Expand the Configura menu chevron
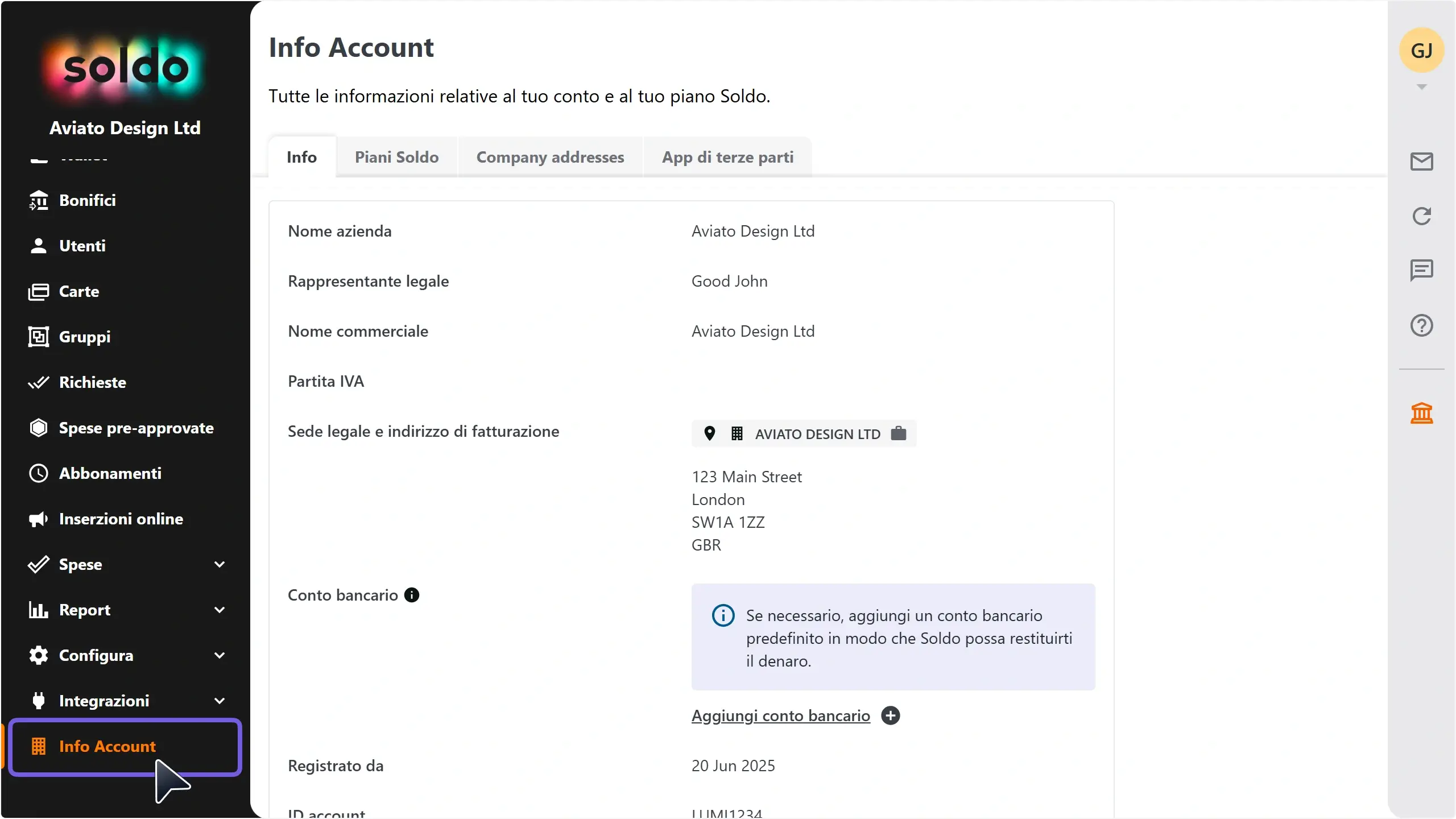1456x819 pixels. tap(220, 655)
